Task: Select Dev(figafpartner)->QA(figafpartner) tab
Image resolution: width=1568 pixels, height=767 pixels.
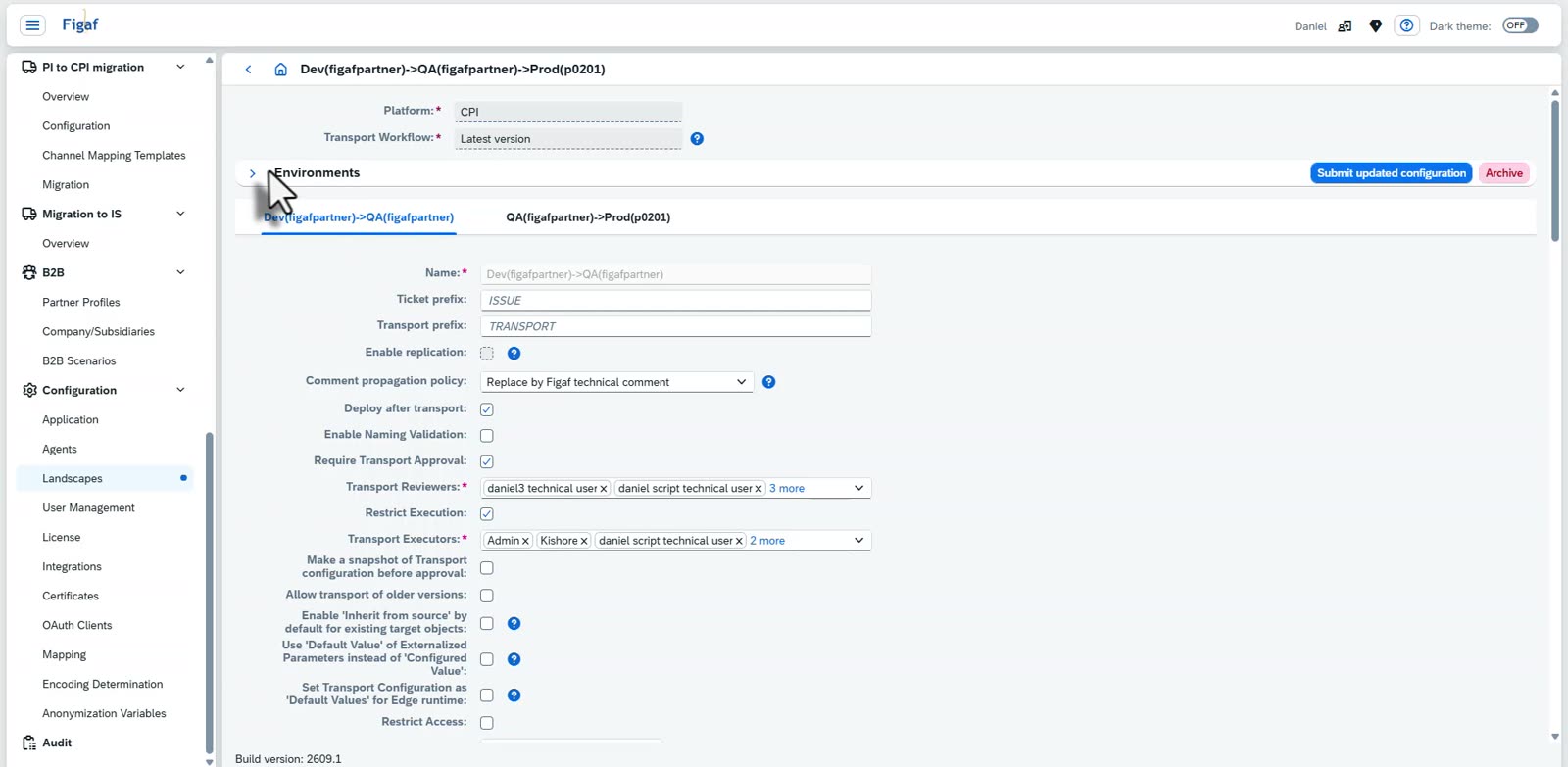Action: [x=359, y=217]
